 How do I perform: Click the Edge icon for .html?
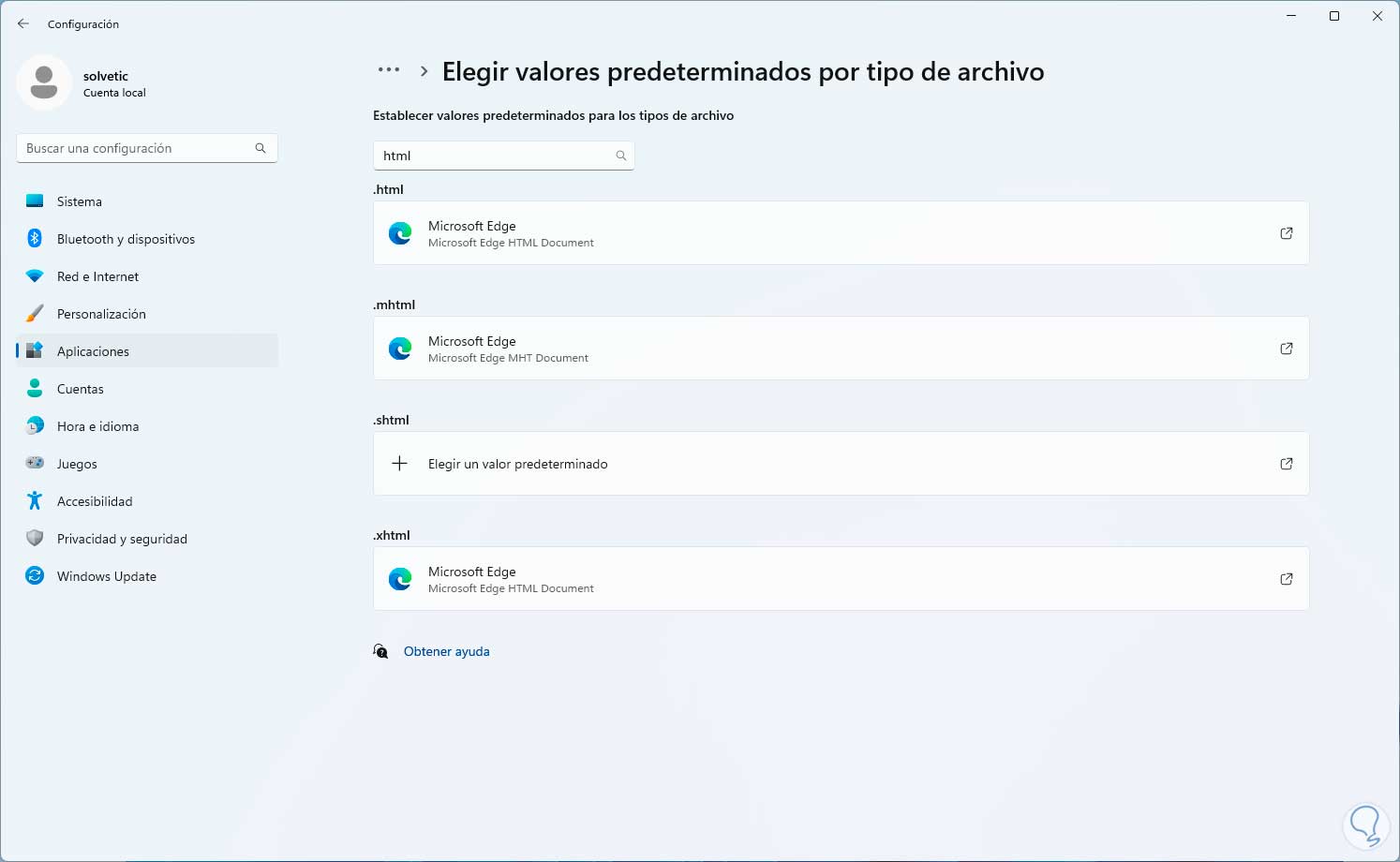400,233
